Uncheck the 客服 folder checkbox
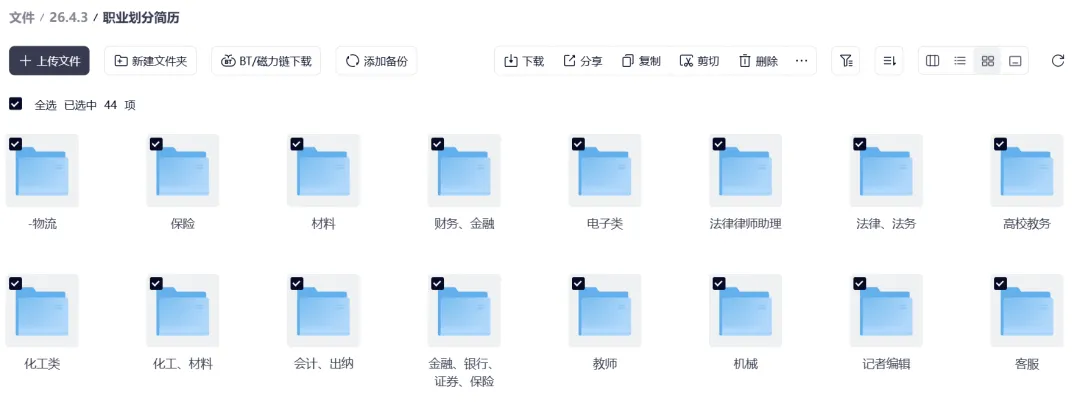This screenshot has width=1080, height=402. pyautogui.click(x=1000, y=284)
